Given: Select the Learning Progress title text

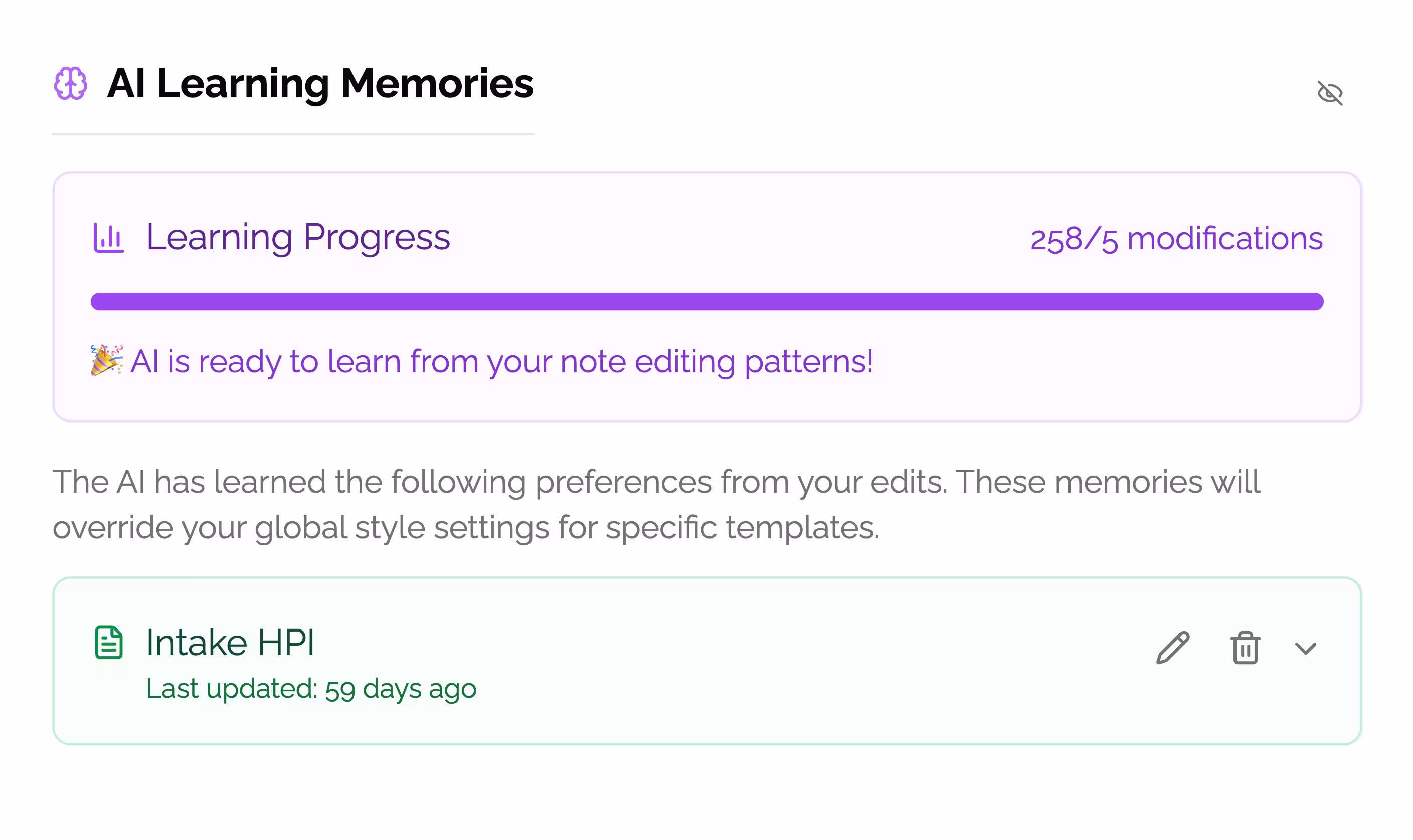Looking at the screenshot, I should [x=298, y=237].
